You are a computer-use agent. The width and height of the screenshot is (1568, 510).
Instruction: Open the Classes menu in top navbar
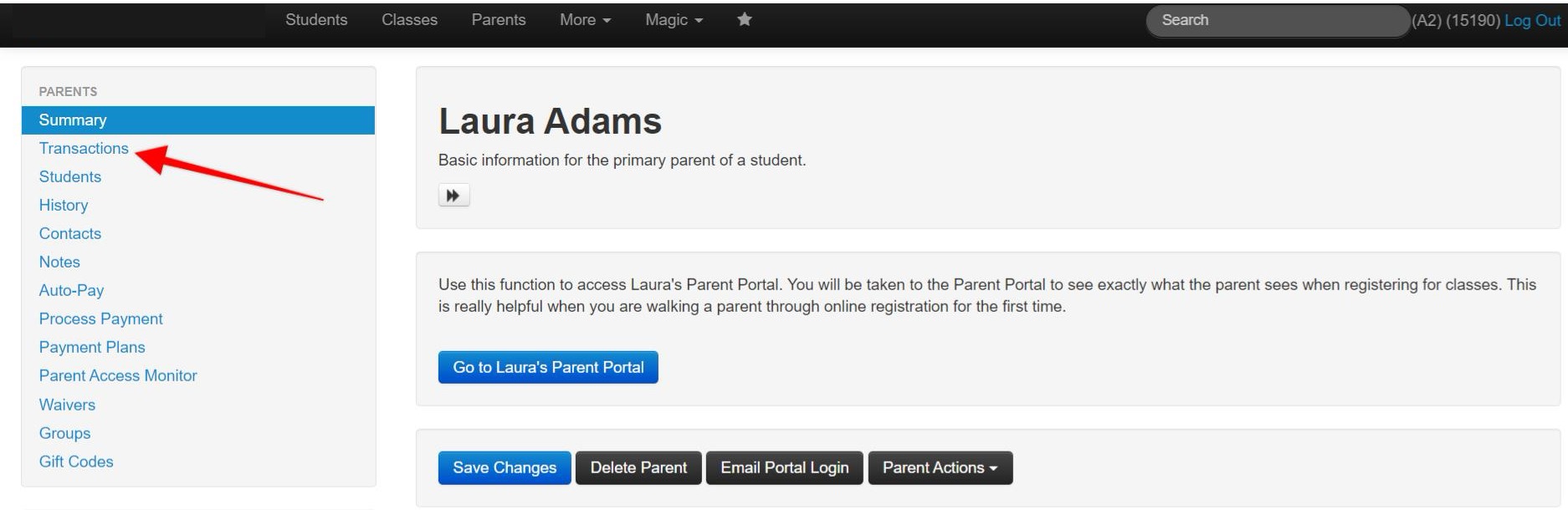pyautogui.click(x=409, y=19)
